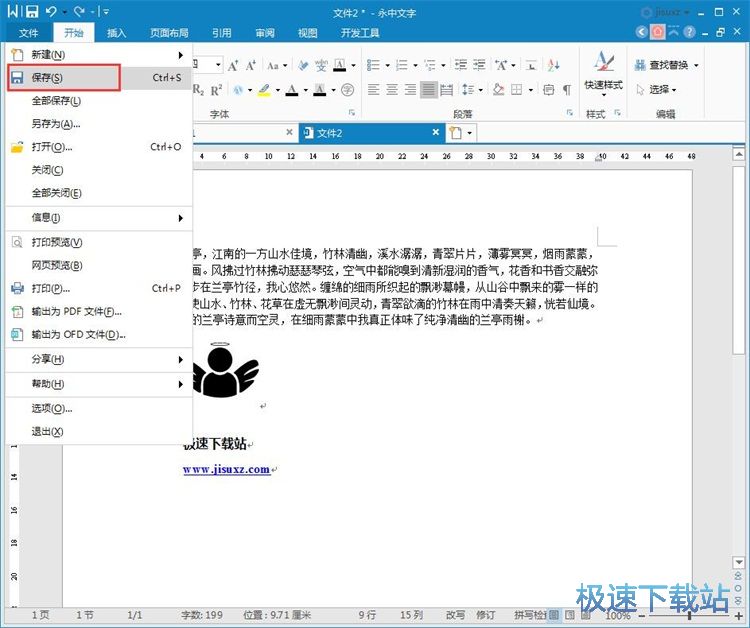Click the subscript R2 icon

[x=199, y=89]
